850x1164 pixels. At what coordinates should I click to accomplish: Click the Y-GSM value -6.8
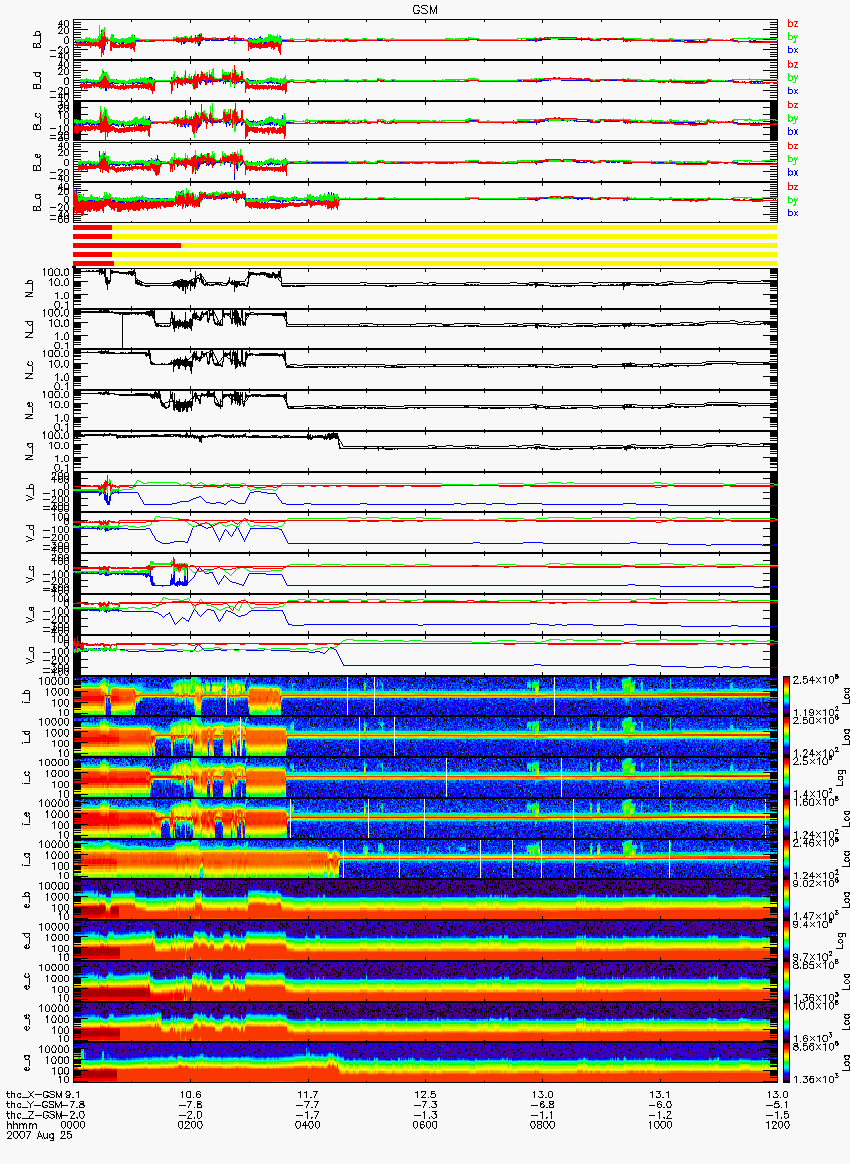pyautogui.click(x=543, y=1105)
